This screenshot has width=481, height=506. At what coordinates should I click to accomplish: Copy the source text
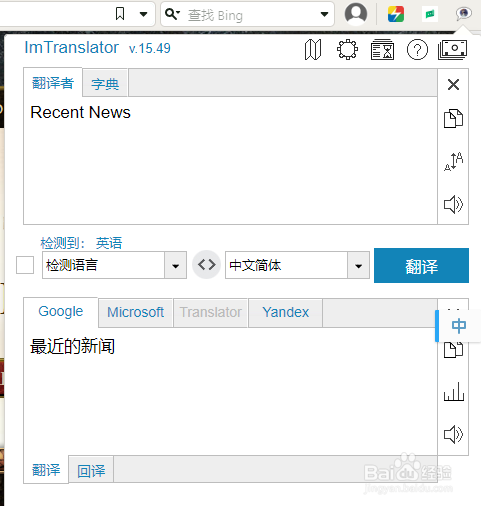453,118
